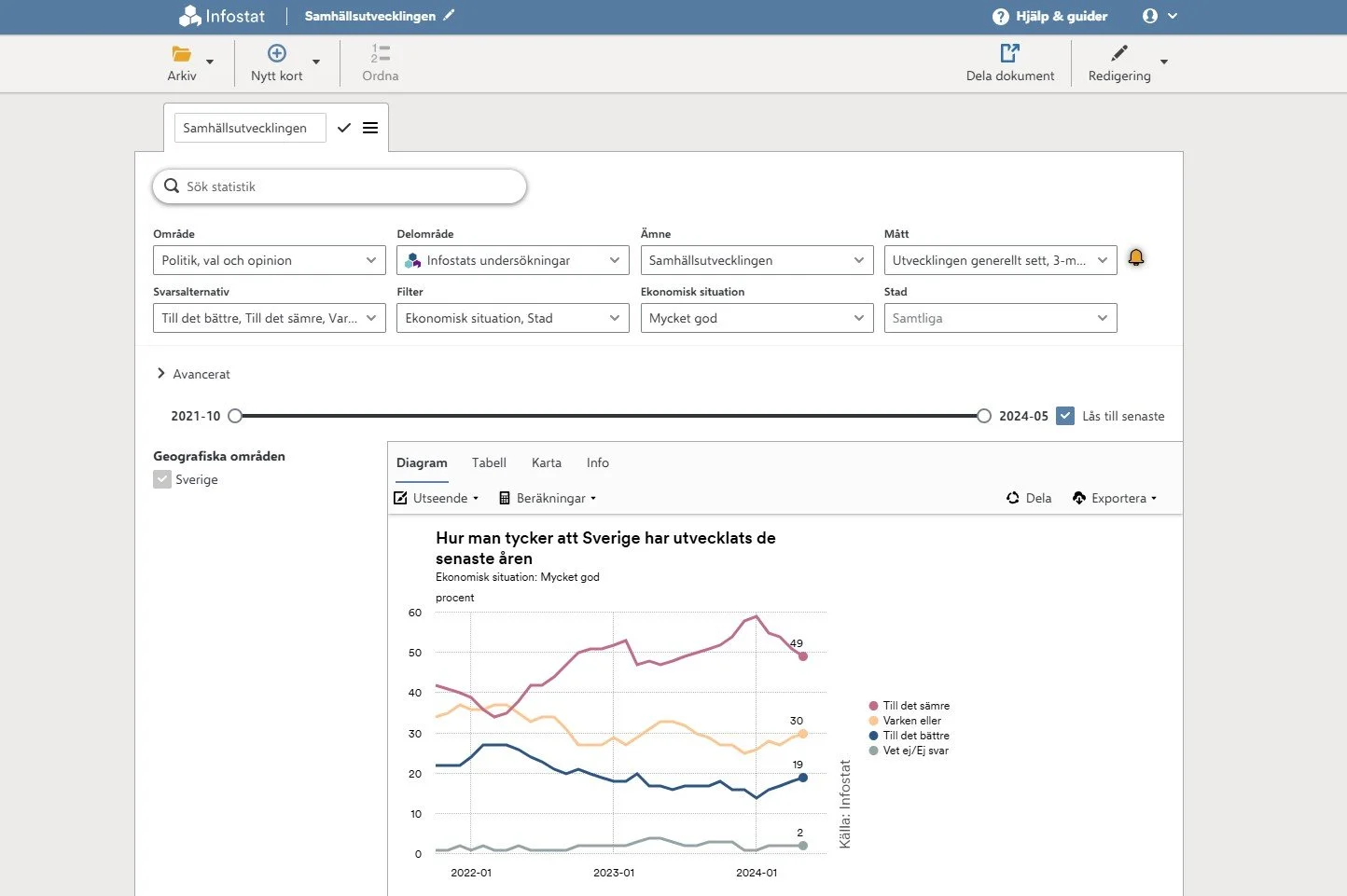1347x896 pixels.
Task: Open Hjälp & guider help
Action: tap(1050, 16)
